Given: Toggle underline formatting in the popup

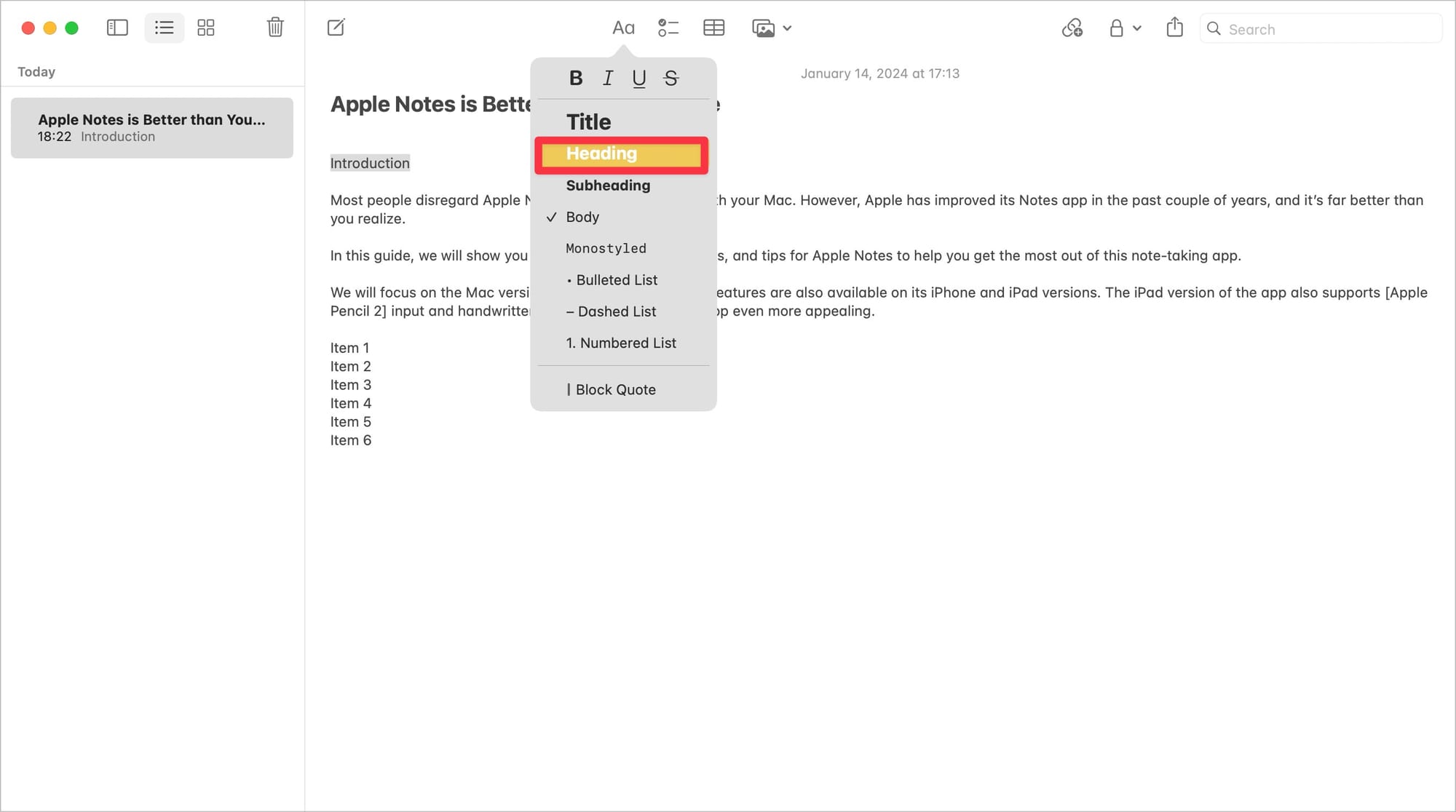Looking at the screenshot, I should [x=639, y=78].
